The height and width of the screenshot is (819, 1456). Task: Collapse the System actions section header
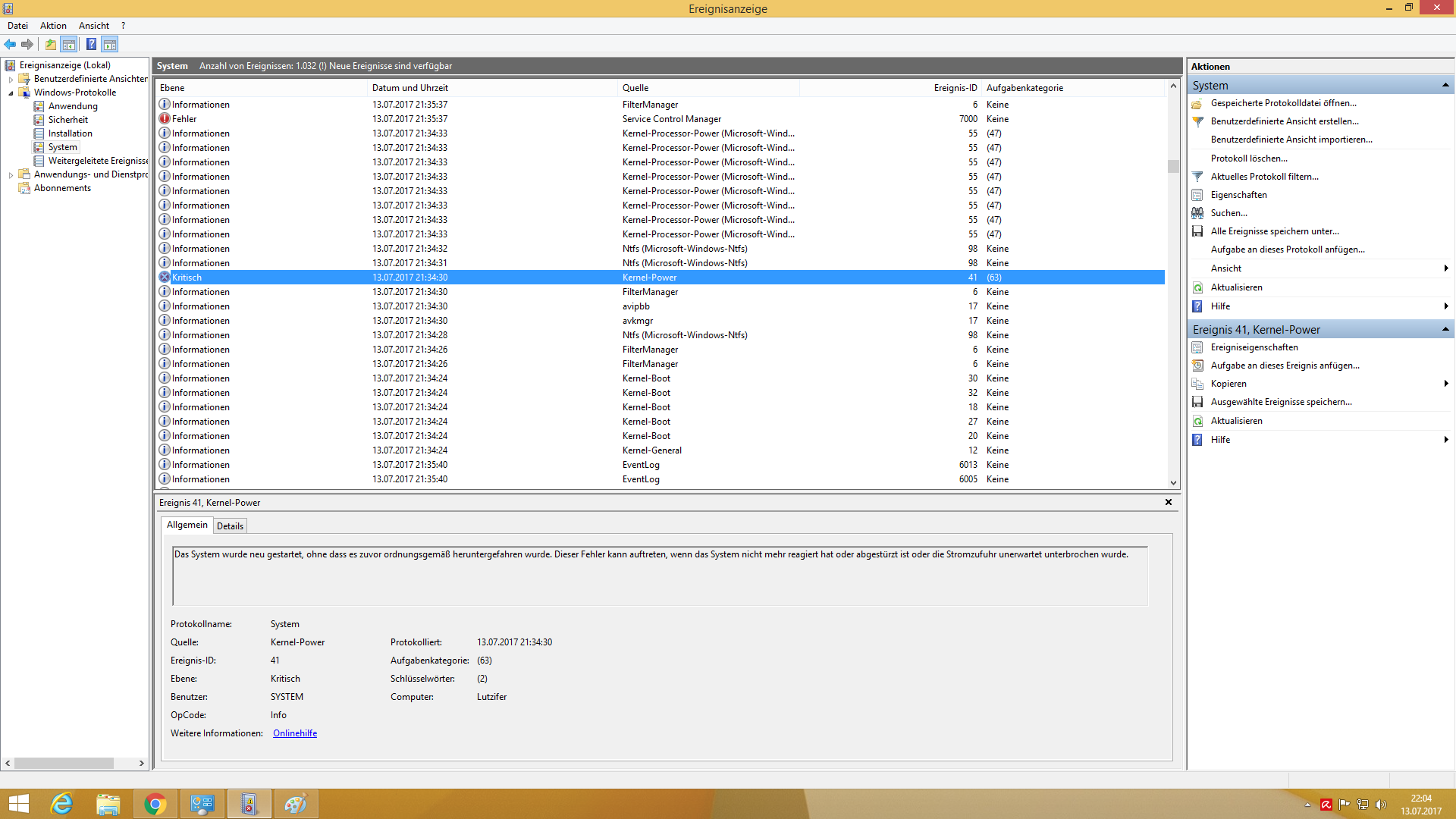point(1445,85)
